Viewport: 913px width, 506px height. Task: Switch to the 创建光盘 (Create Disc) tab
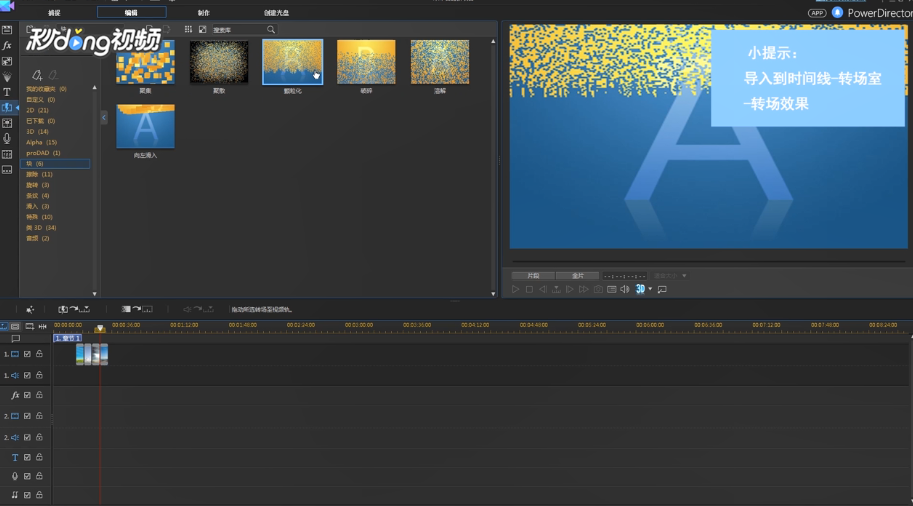(x=276, y=13)
